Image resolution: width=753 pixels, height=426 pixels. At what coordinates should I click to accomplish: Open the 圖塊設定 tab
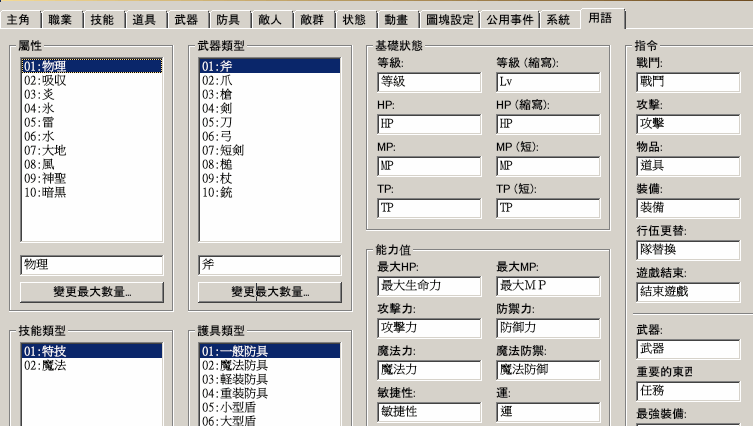[x=449, y=20]
